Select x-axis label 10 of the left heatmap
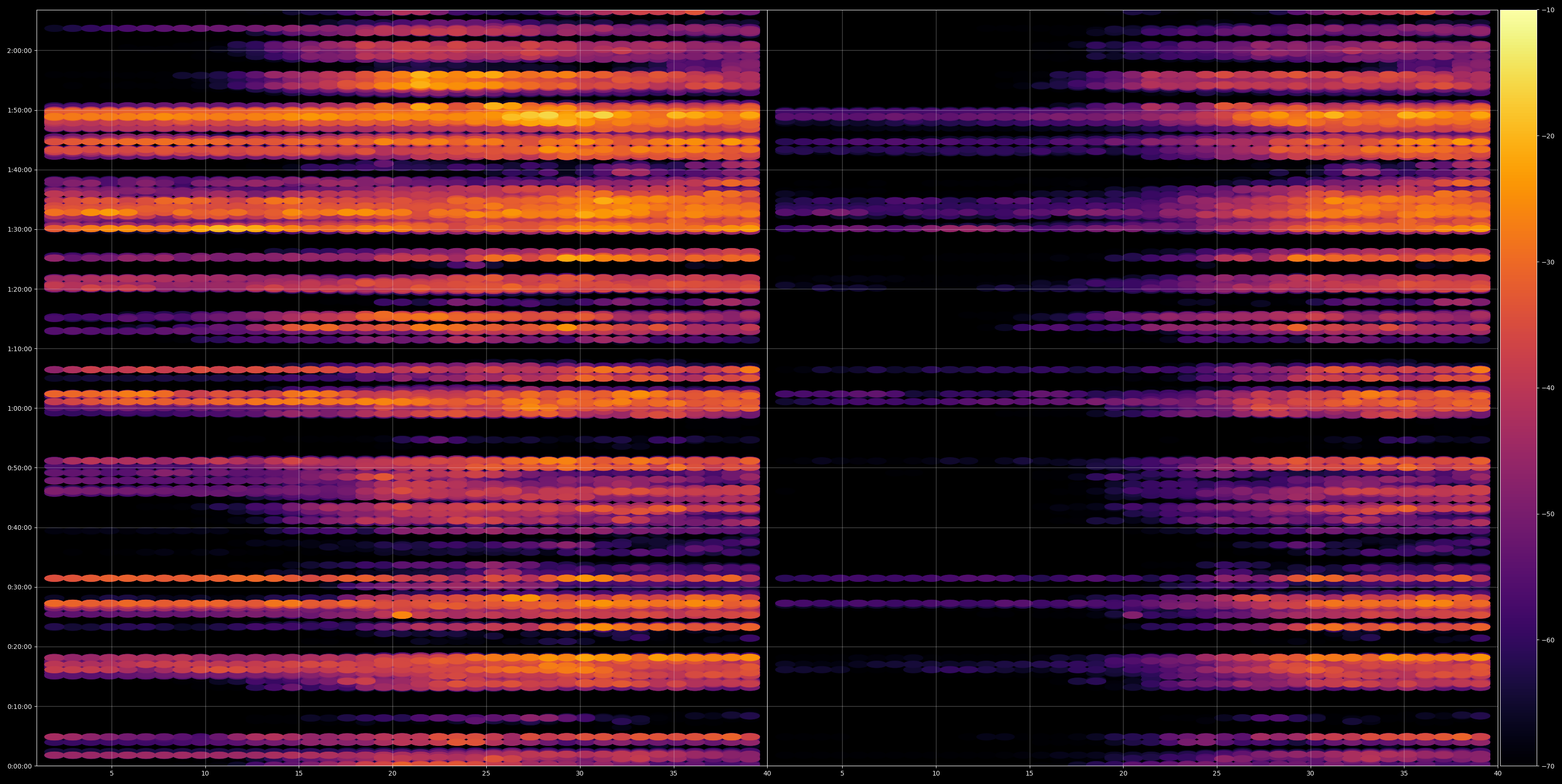The width and height of the screenshot is (1562, 784). [205, 774]
